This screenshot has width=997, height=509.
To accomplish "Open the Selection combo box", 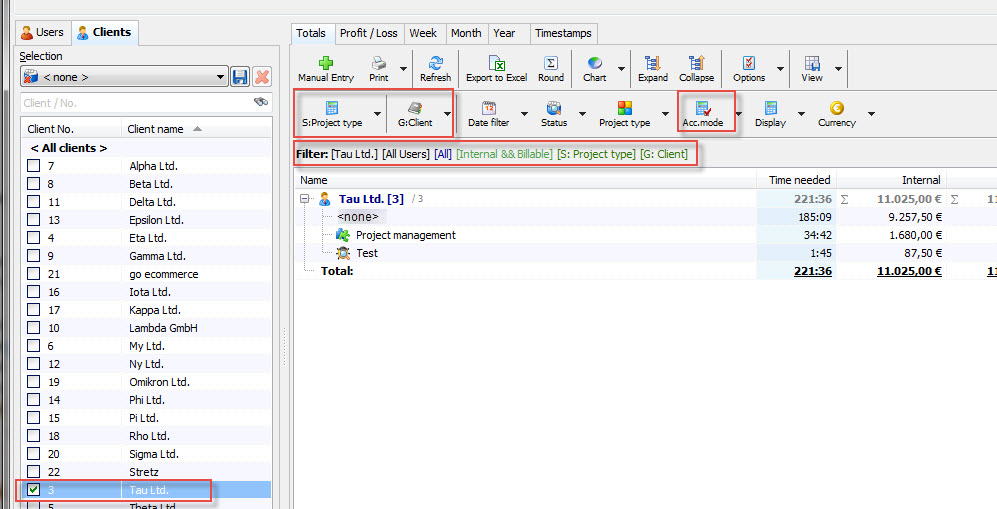I will (x=124, y=77).
